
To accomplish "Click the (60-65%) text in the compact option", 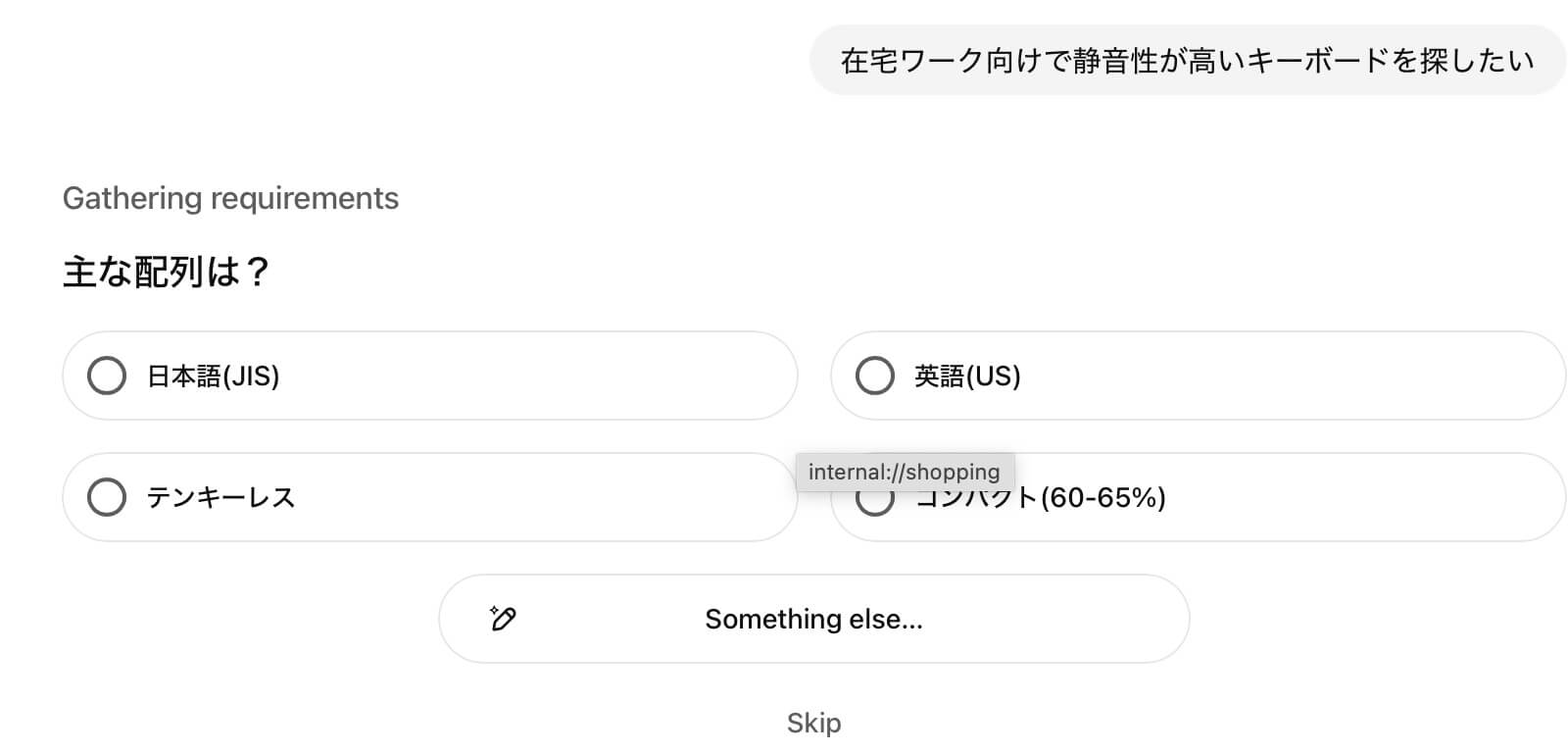I will pyautogui.click(x=1102, y=498).
